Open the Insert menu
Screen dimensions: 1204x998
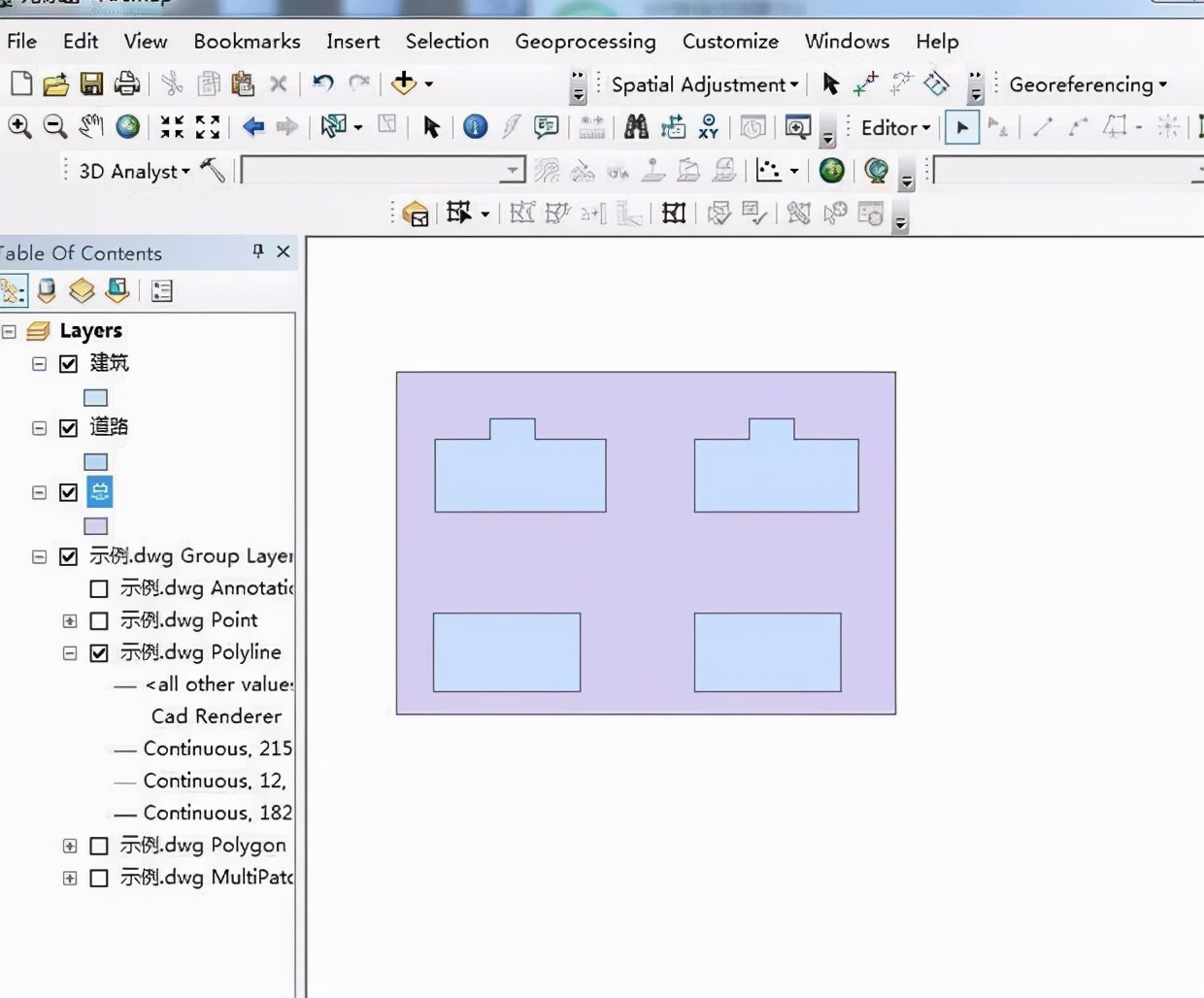[x=352, y=41]
